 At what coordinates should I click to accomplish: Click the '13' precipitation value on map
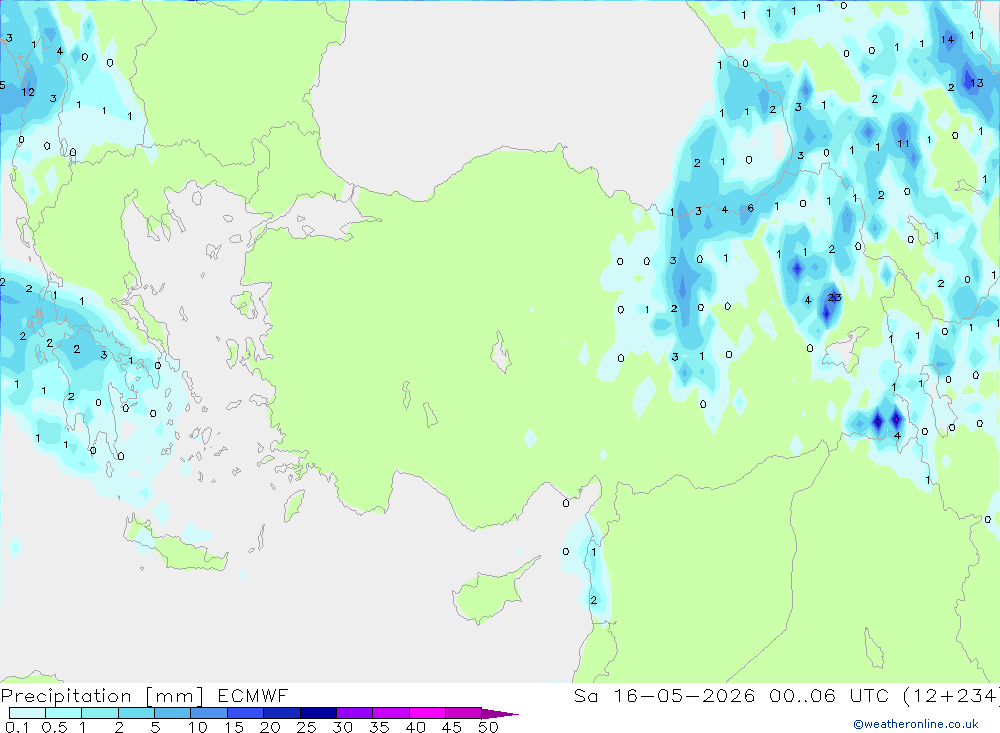(x=977, y=83)
